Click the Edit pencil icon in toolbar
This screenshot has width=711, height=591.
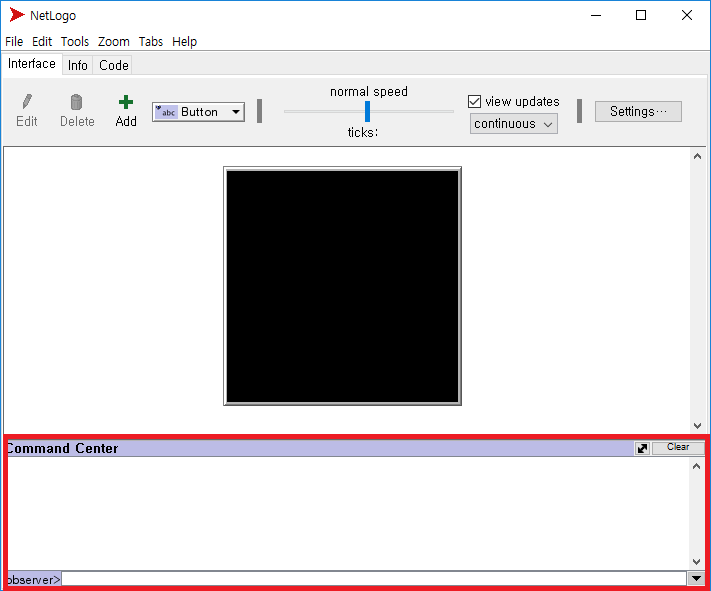point(27,102)
